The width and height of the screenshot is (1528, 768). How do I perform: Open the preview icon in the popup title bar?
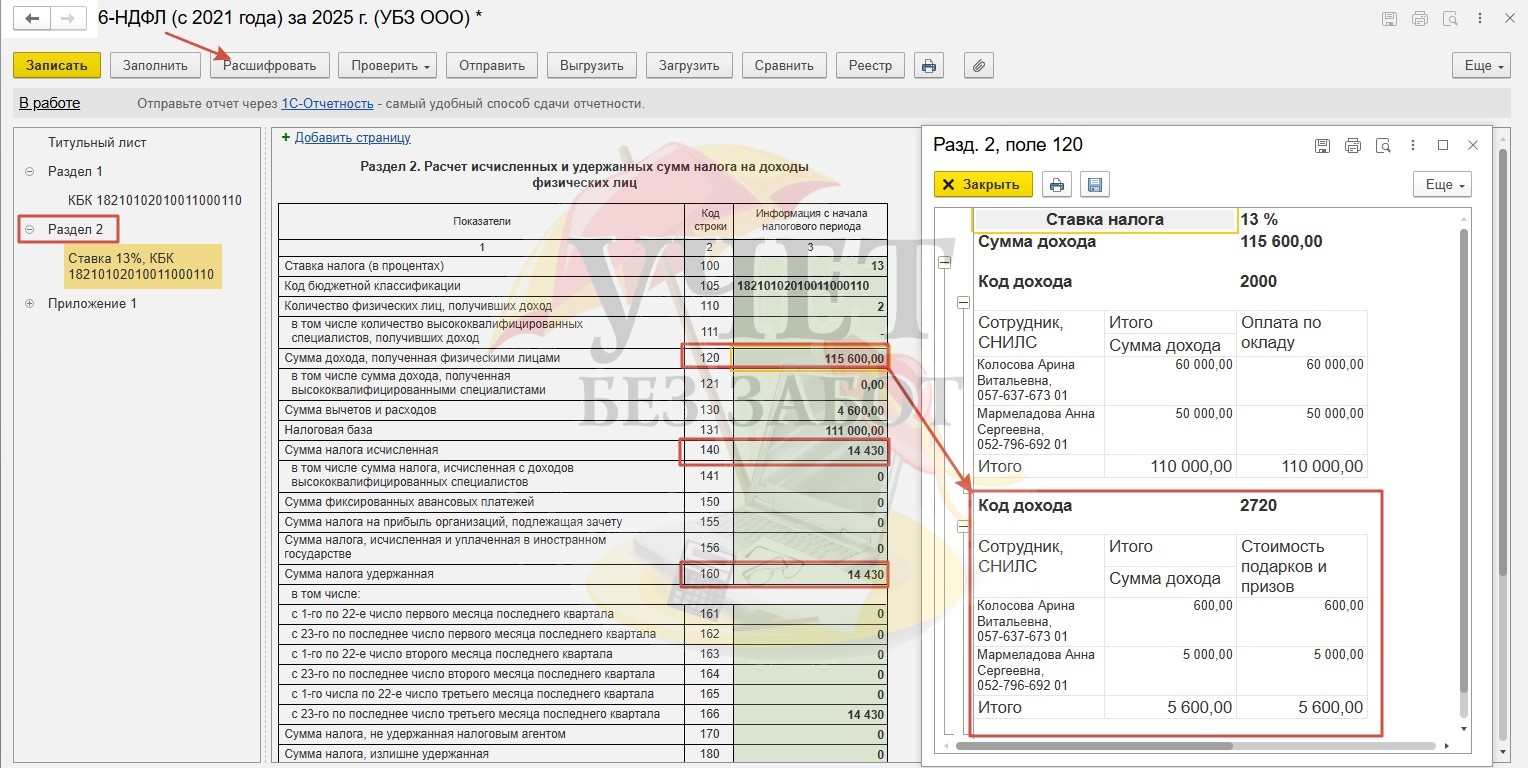(1383, 146)
